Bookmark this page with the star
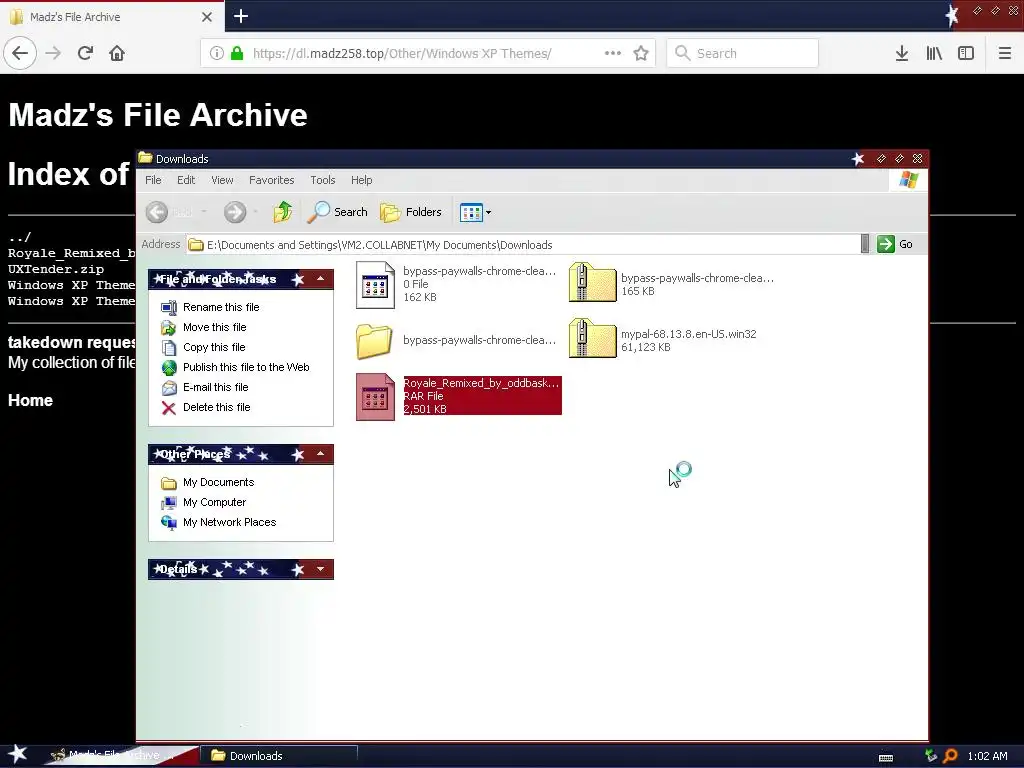The image size is (1024, 768). [641, 53]
